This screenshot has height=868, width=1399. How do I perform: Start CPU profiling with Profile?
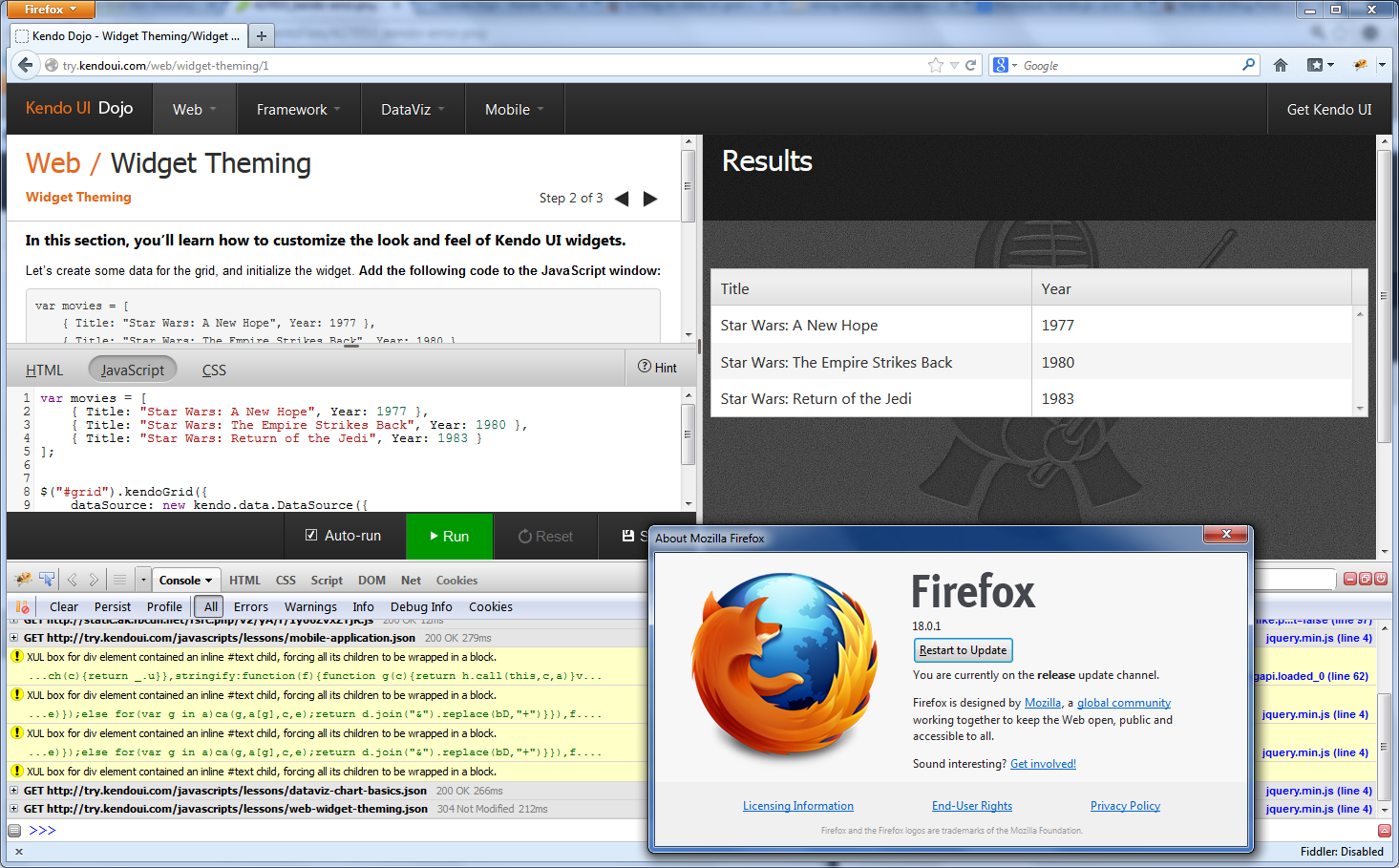pyautogui.click(x=164, y=606)
